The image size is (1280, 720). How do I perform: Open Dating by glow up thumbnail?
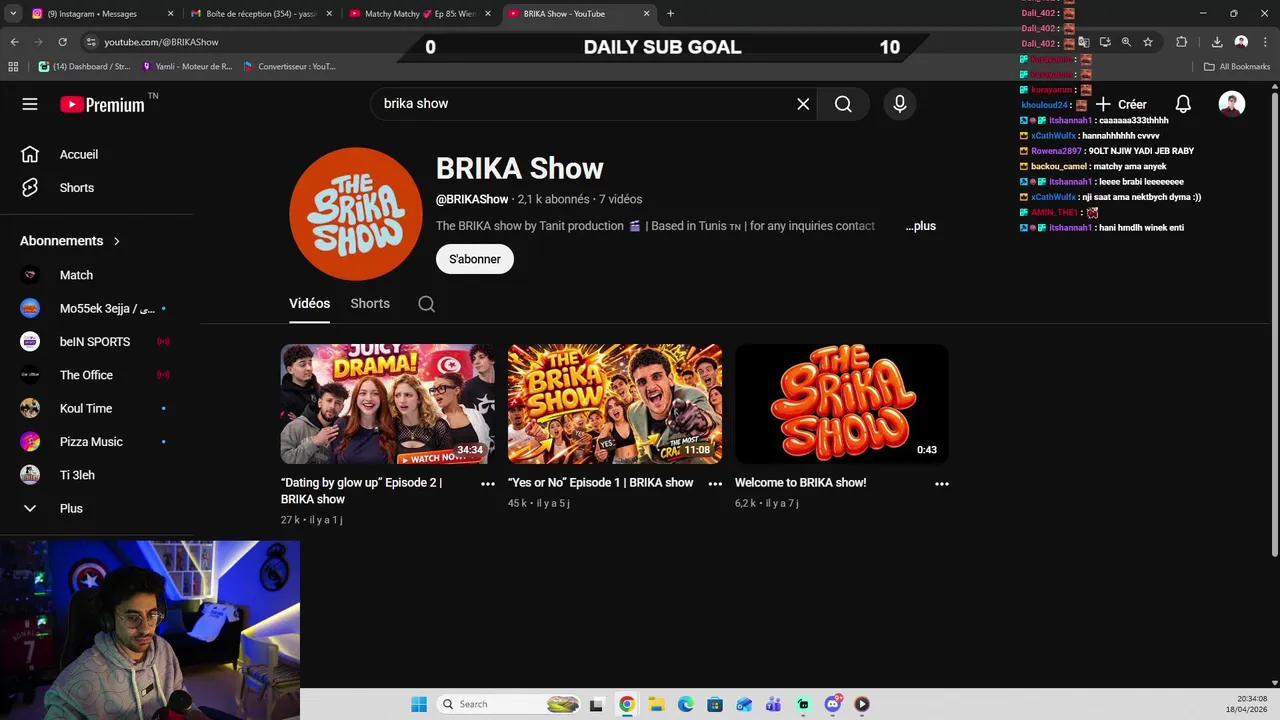click(388, 404)
